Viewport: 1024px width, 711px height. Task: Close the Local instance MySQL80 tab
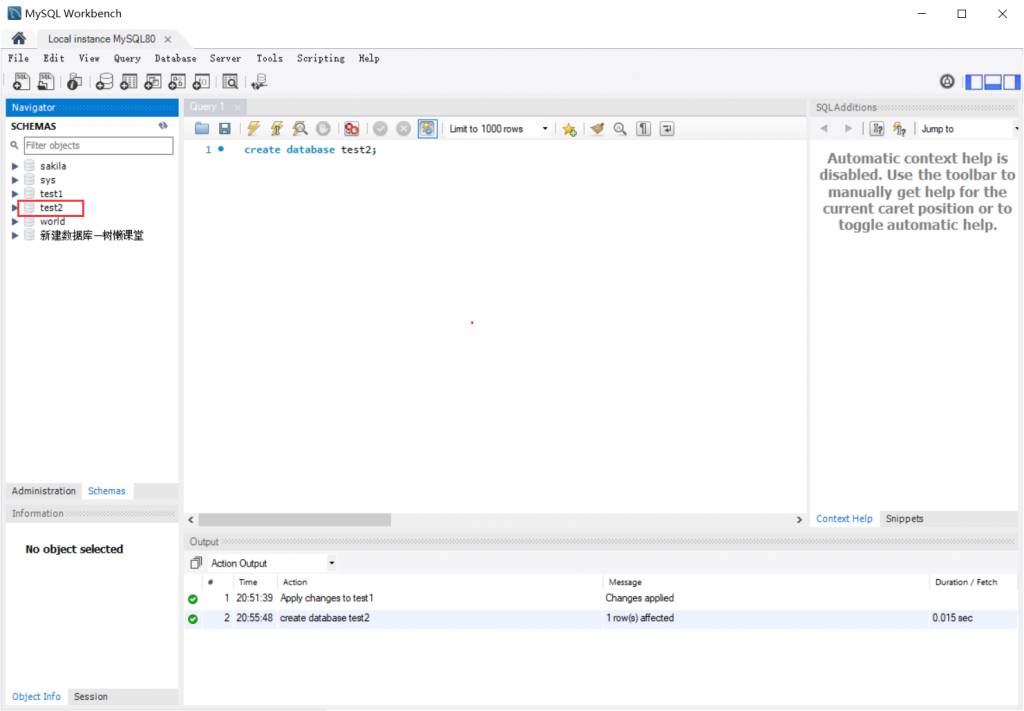pos(168,39)
